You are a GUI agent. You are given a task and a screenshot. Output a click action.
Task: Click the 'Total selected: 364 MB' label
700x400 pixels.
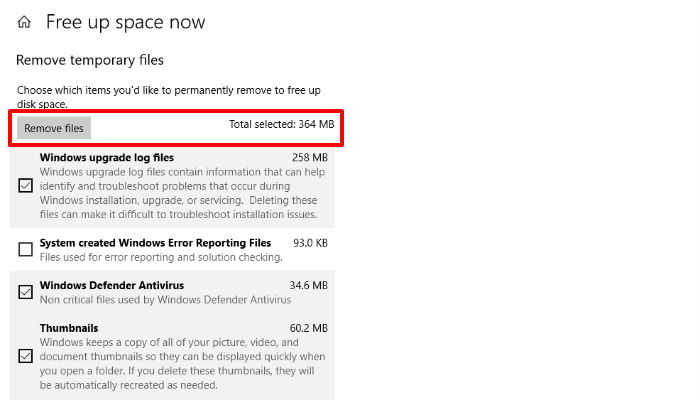(x=281, y=124)
